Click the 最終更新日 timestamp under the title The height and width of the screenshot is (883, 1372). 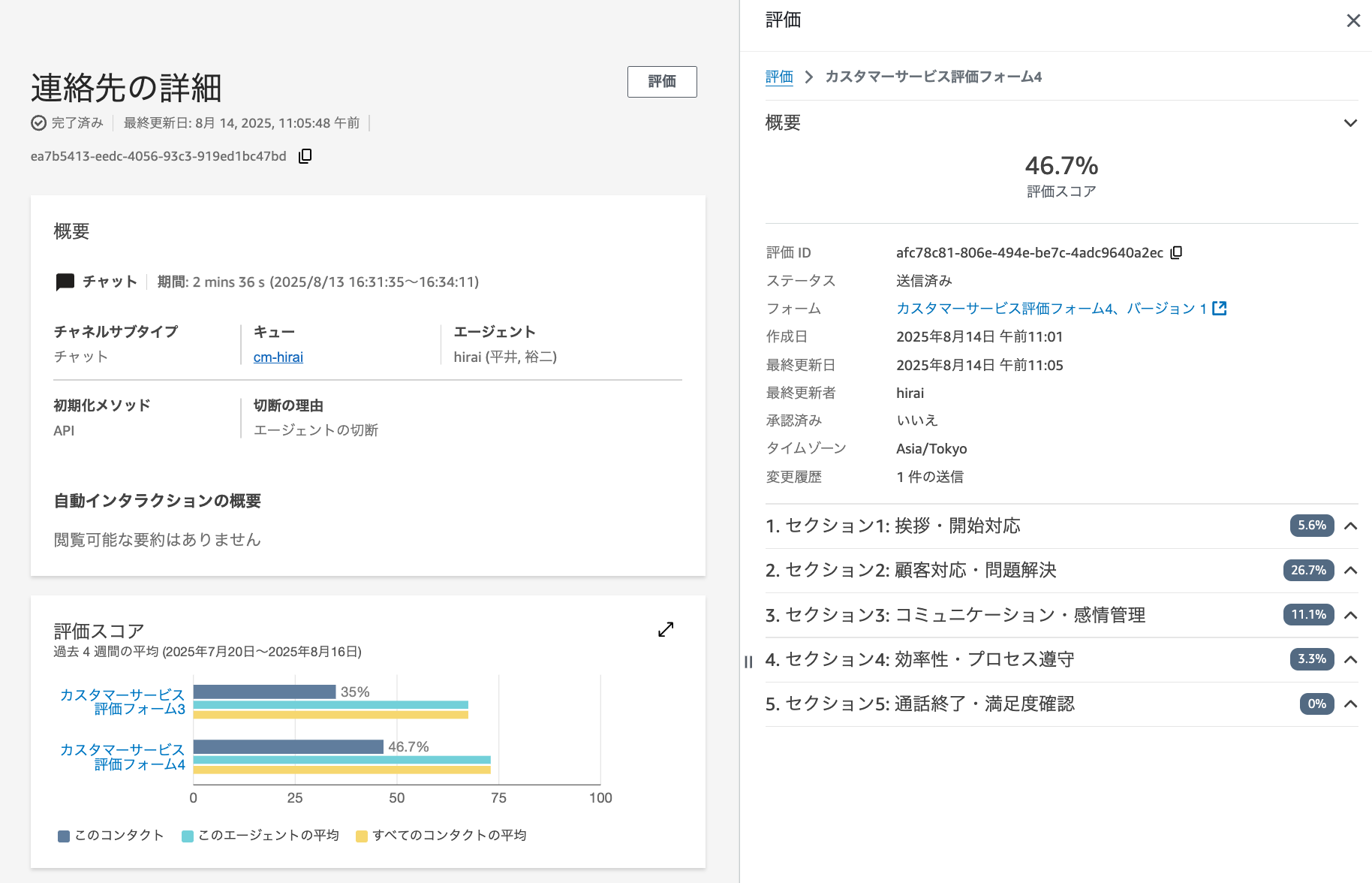point(242,123)
